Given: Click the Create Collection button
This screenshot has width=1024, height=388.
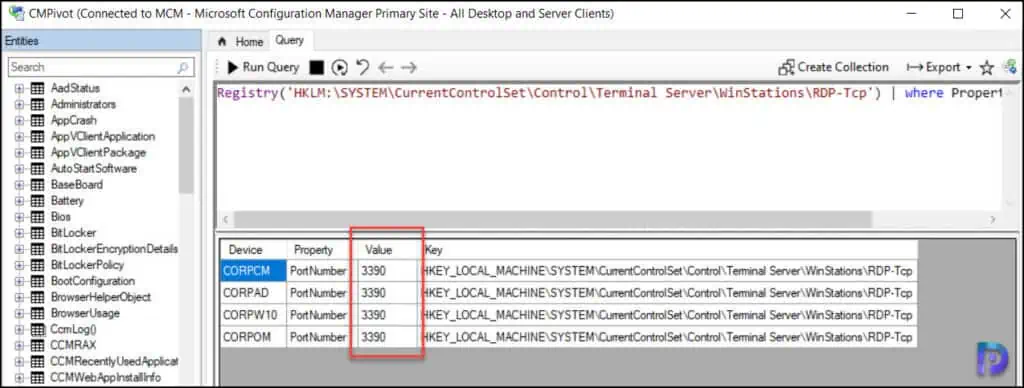Looking at the screenshot, I should tap(833, 67).
